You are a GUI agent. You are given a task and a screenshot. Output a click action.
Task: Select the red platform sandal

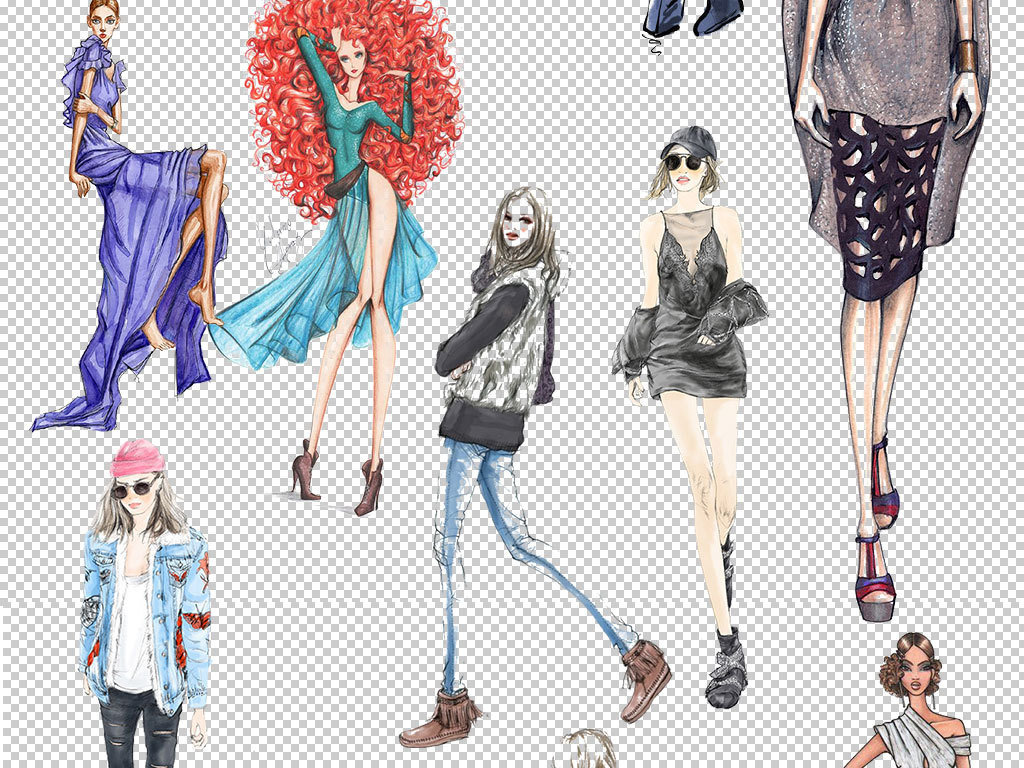[x=876, y=578]
